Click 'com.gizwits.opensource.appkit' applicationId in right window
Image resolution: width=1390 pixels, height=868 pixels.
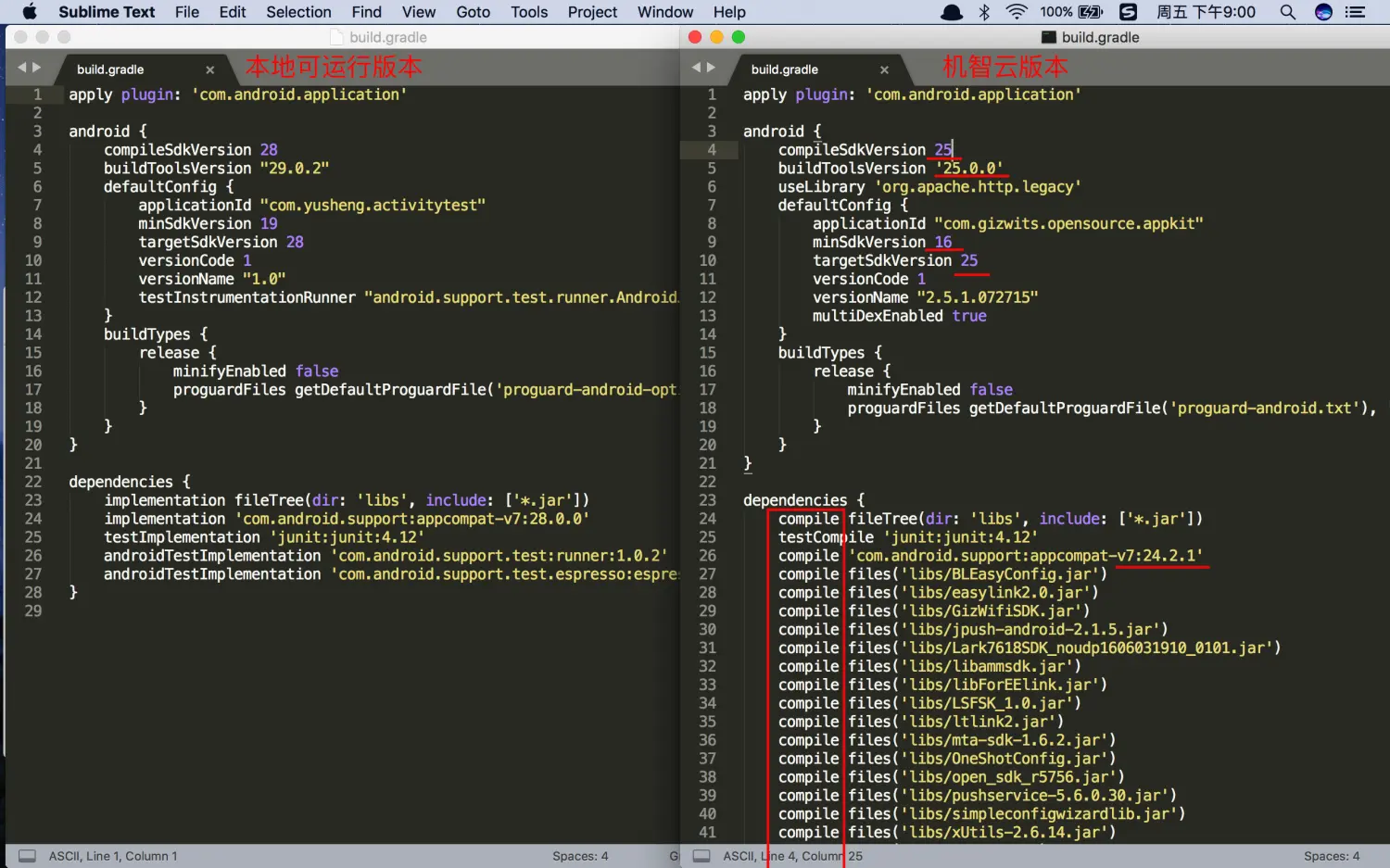[x=1068, y=223]
